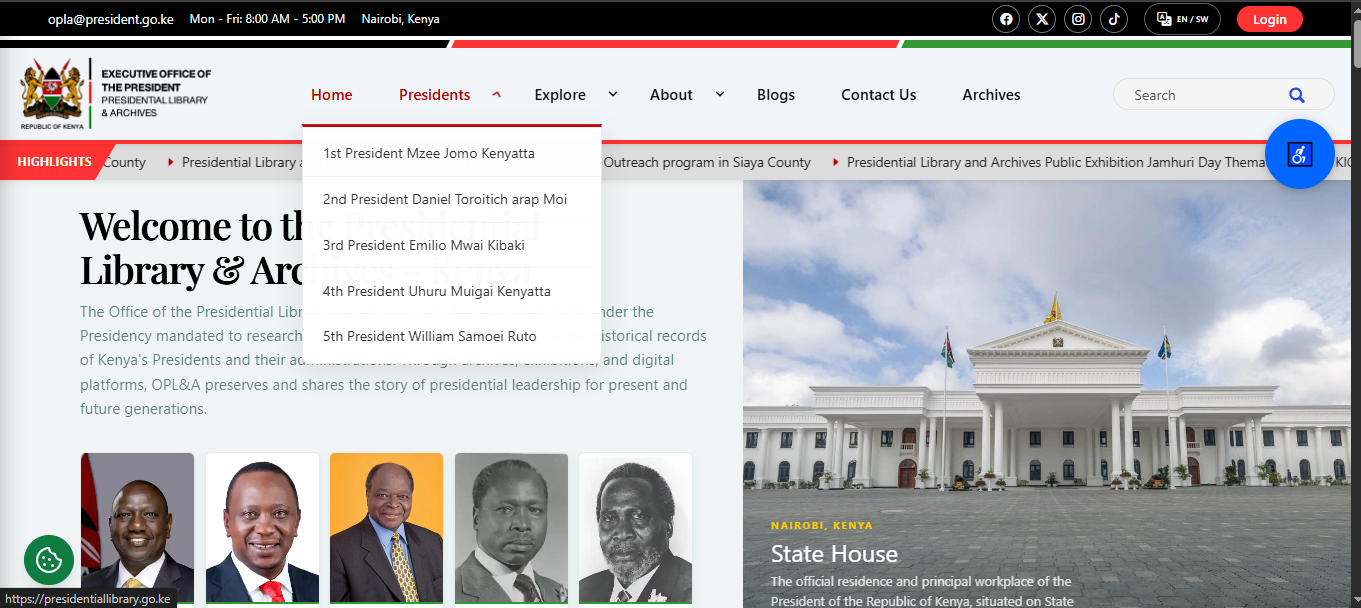Expand the About dropdown chevron
The image size is (1361, 608).
point(719,94)
